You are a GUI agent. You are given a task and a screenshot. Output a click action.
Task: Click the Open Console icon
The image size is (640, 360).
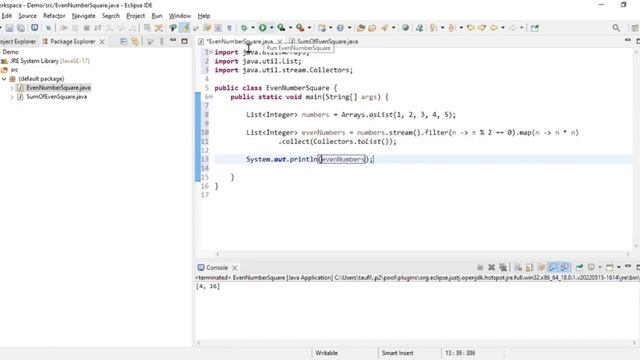pyautogui.click(x=610, y=267)
